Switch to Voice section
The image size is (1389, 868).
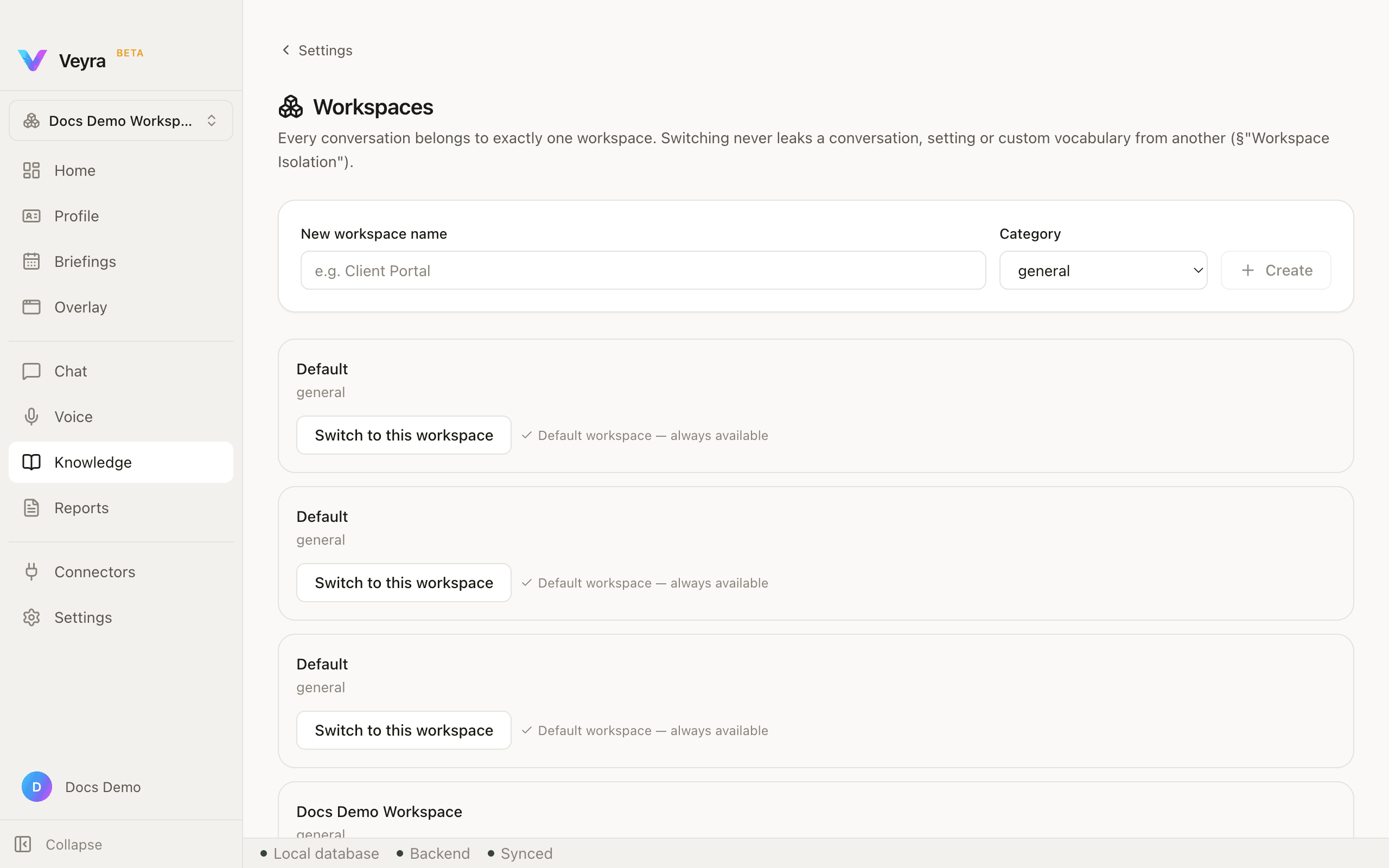[x=121, y=417]
